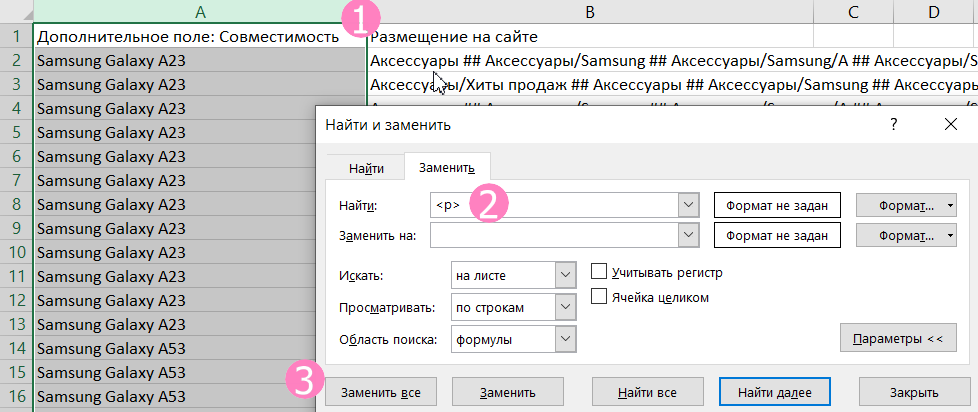Switch to the Найти tab
This screenshot has height=412, width=978.
[x=366, y=168]
